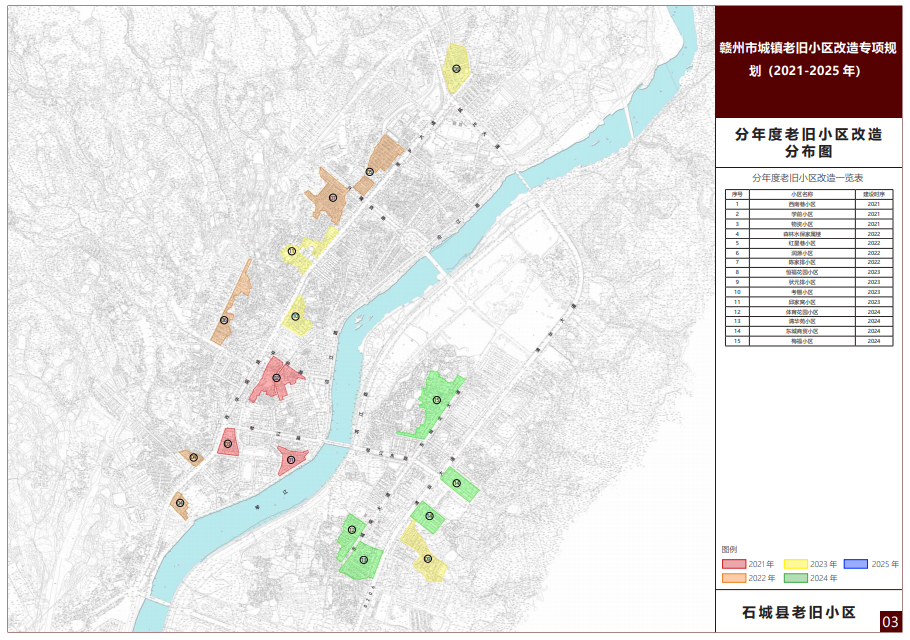Click the page number '03' box
Image resolution: width=910 pixels, height=640 pixels.
tap(890, 621)
